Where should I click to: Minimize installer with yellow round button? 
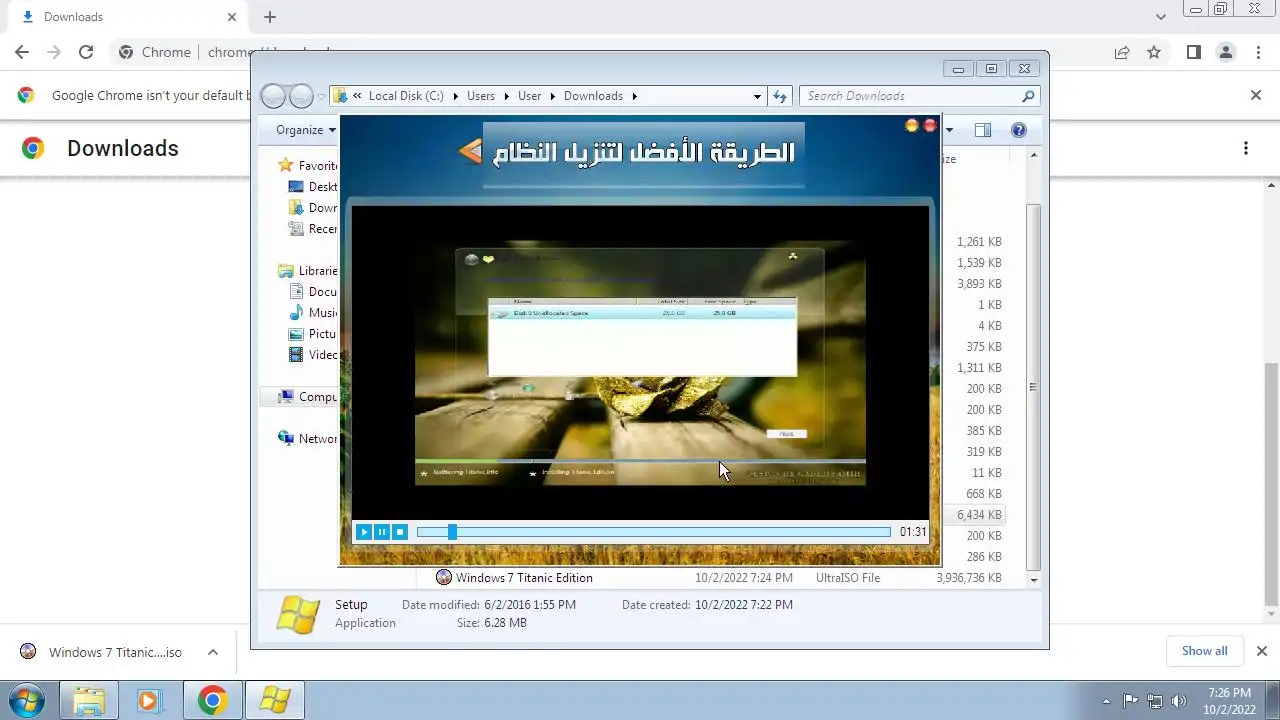pyautogui.click(x=911, y=125)
